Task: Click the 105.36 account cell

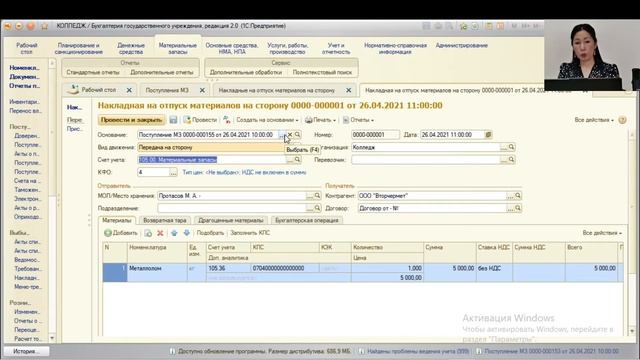Action: click(x=228, y=269)
